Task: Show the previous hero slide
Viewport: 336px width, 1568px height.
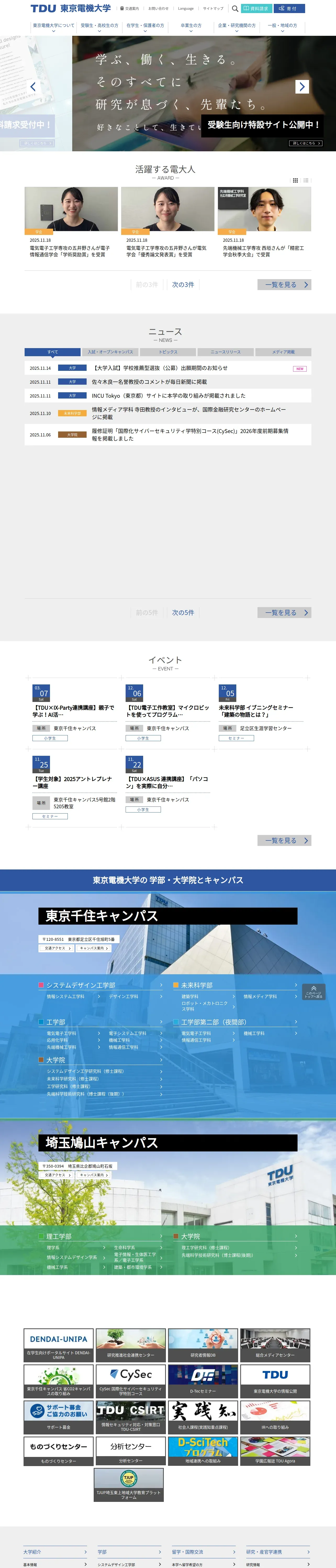Action: tap(33, 87)
